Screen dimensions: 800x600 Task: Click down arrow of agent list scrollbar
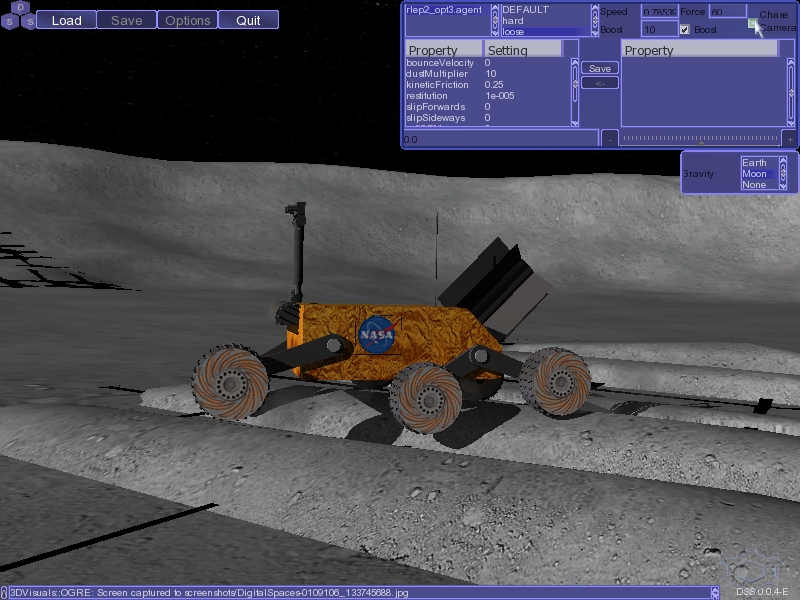pos(494,33)
